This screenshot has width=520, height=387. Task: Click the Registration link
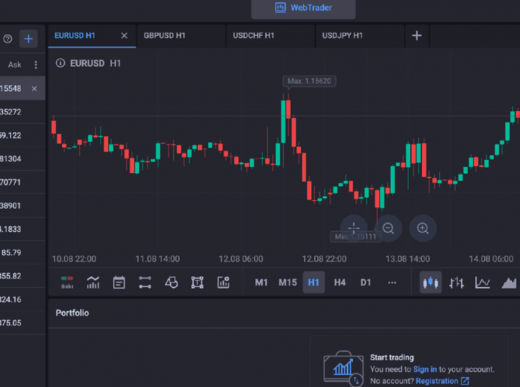(442, 381)
